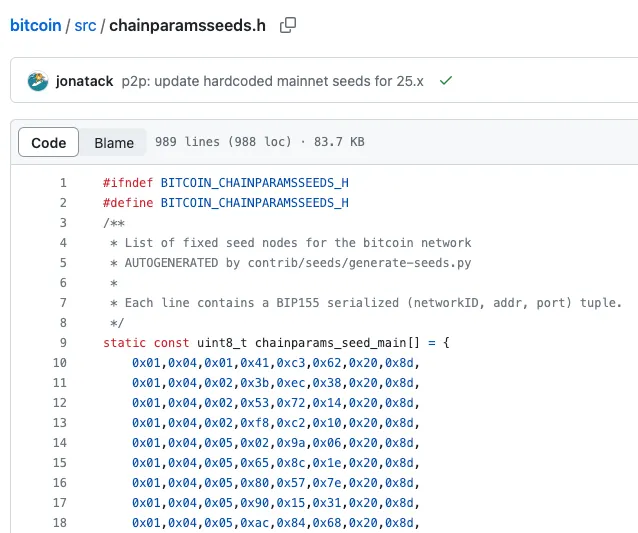638x533 pixels.
Task: Click the code line containing 0x02,0x9a,0x06
Action: pos(276,443)
